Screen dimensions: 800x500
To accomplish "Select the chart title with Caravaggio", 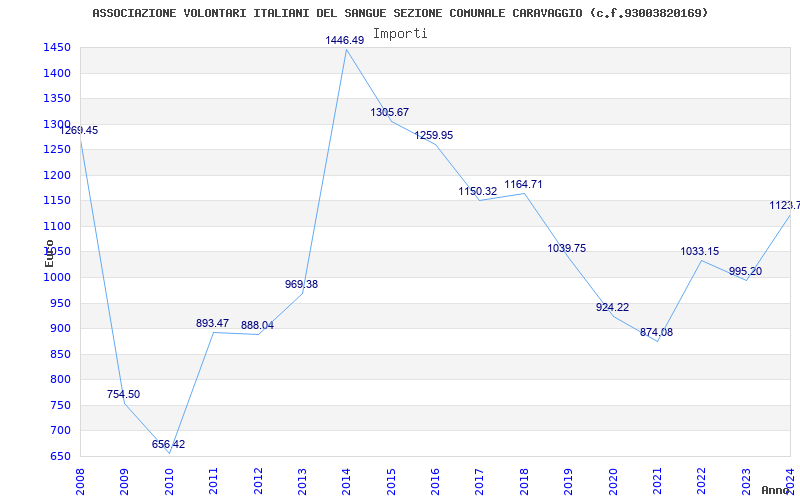I will click(401, 13).
